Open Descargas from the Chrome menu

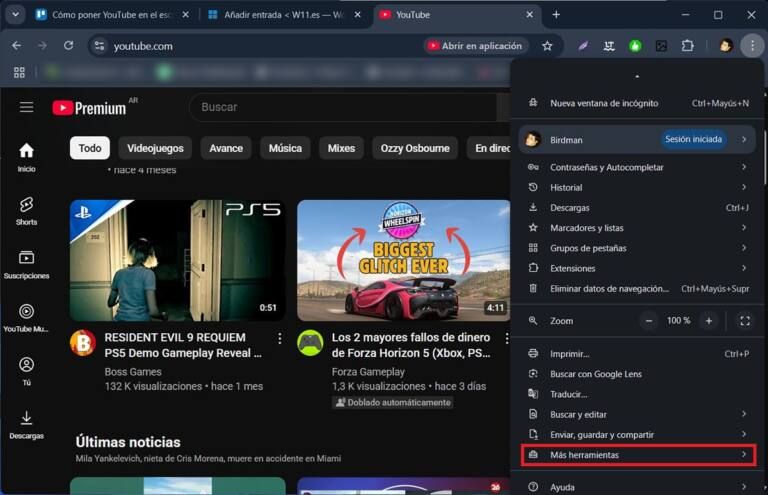pos(637,208)
